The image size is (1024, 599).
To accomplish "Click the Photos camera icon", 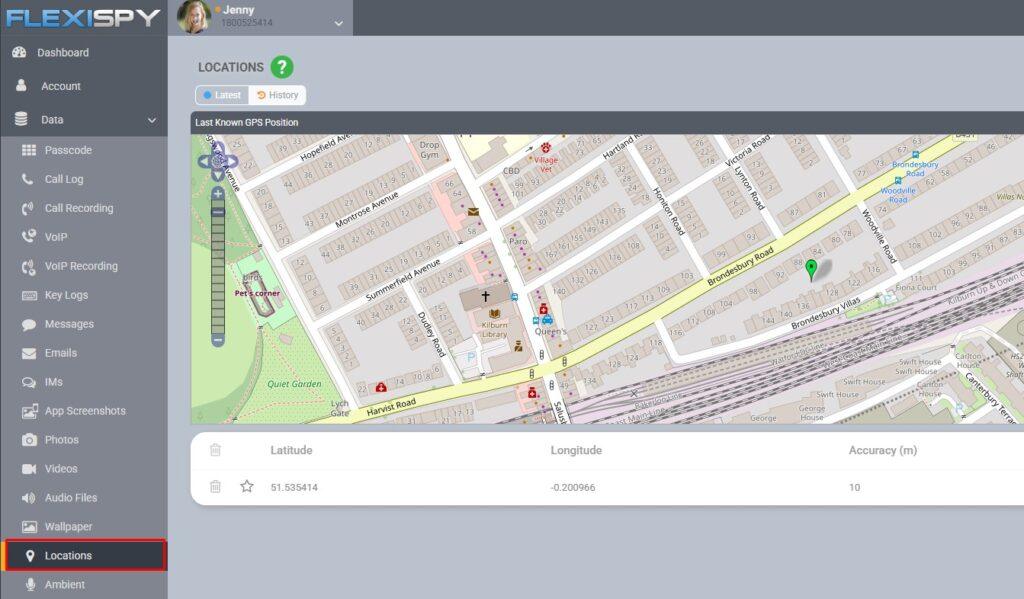I will (29, 440).
